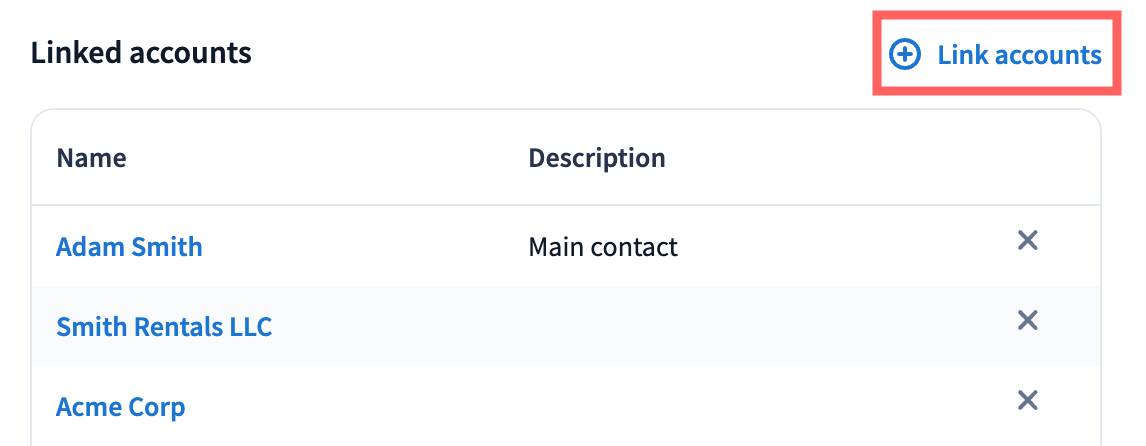Open the Adam Smith account link
This screenshot has height=446, width=1146.
tap(129, 247)
